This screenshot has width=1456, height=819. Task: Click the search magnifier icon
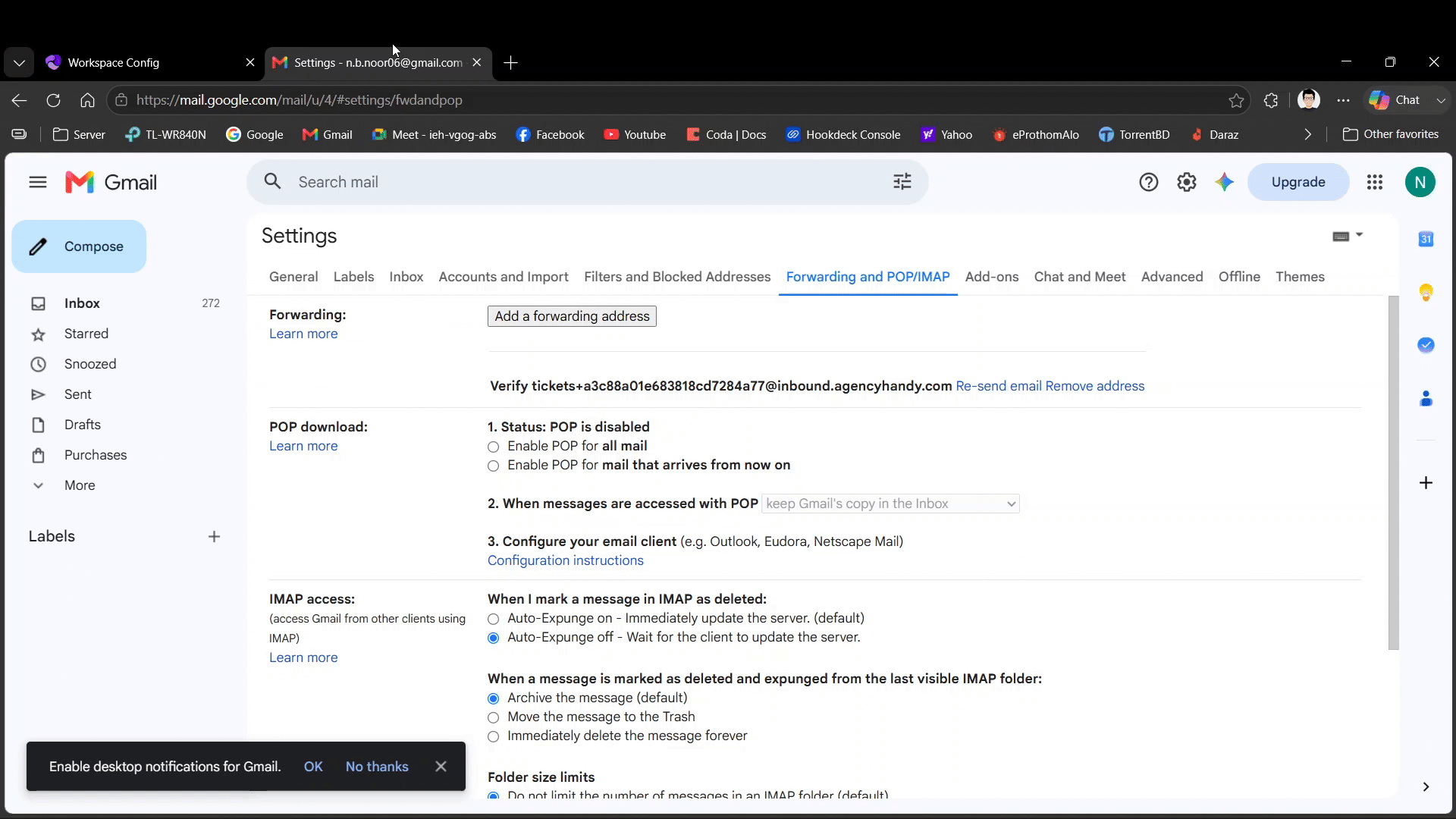[272, 182]
